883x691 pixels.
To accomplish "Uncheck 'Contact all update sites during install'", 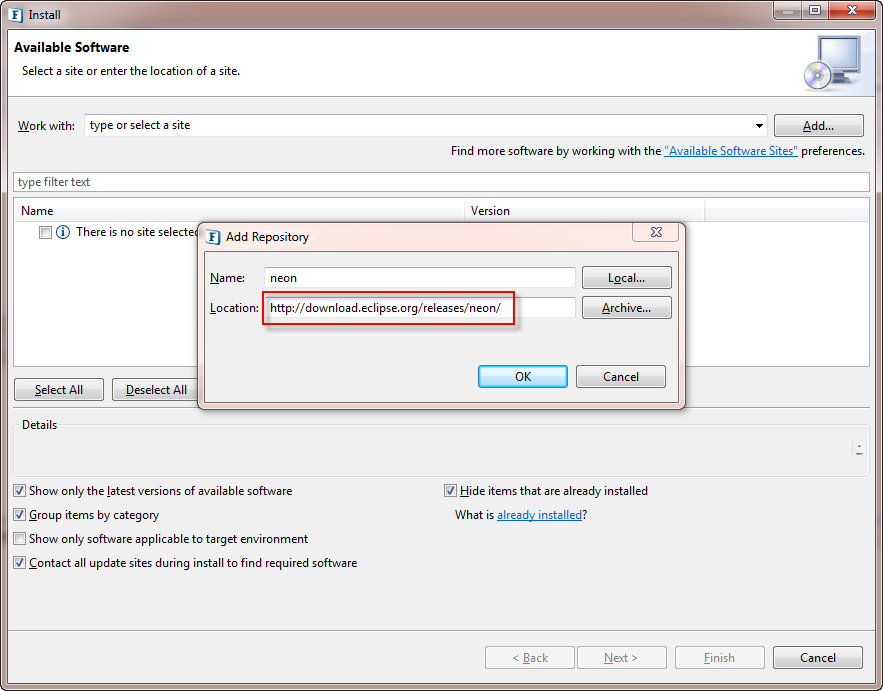I will 20,563.
